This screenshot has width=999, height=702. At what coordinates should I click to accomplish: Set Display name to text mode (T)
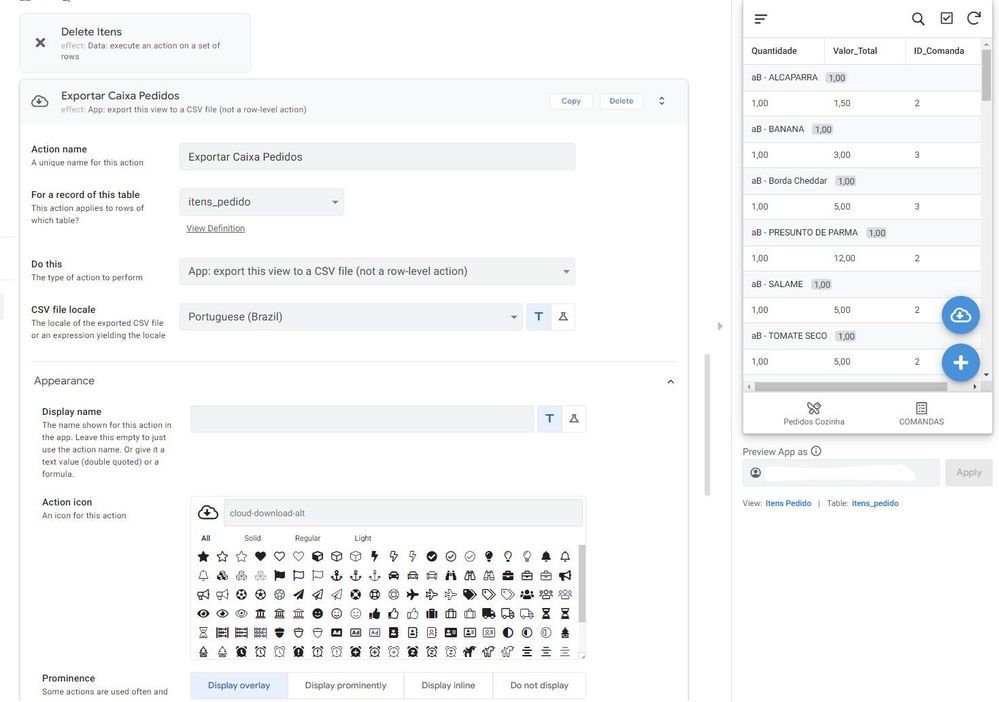[550, 419]
